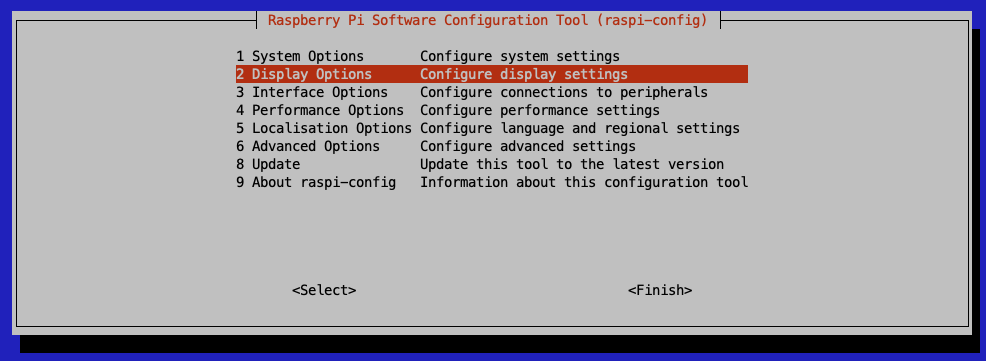This screenshot has width=986, height=361.
Task: Open the Localisation Options entry
Action: [x=492, y=128]
